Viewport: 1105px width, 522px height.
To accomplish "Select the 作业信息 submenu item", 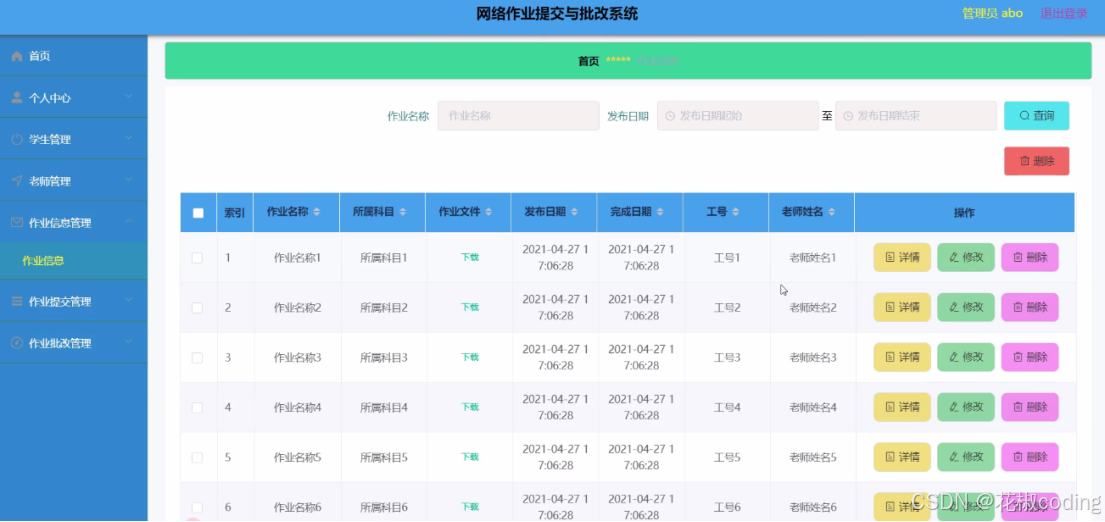I will [73, 261].
